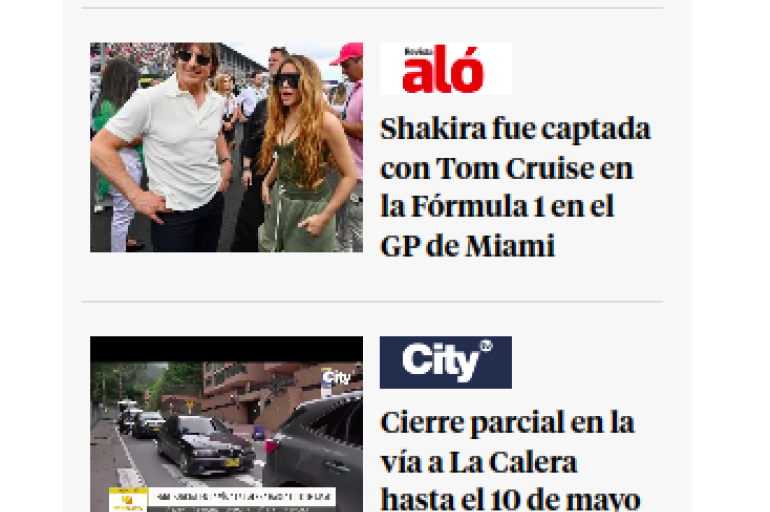Open the photo beside the Shakira headline
The image size is (770, 512).
[x=226, y=147]
